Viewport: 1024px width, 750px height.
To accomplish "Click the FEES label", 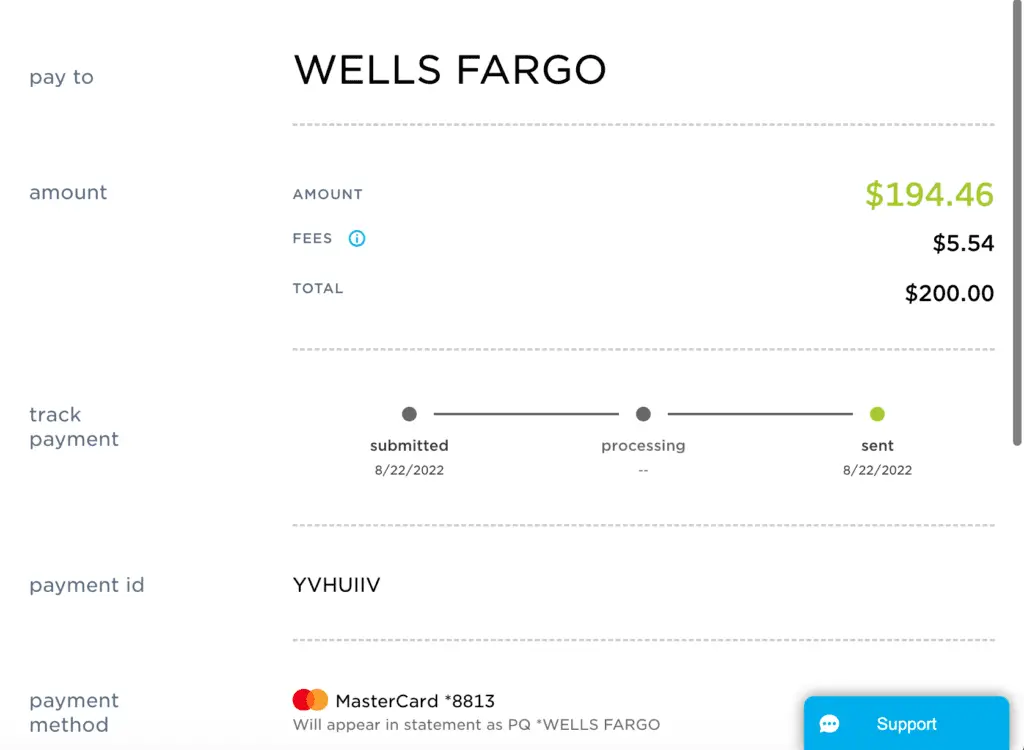I will click(312, 238).
